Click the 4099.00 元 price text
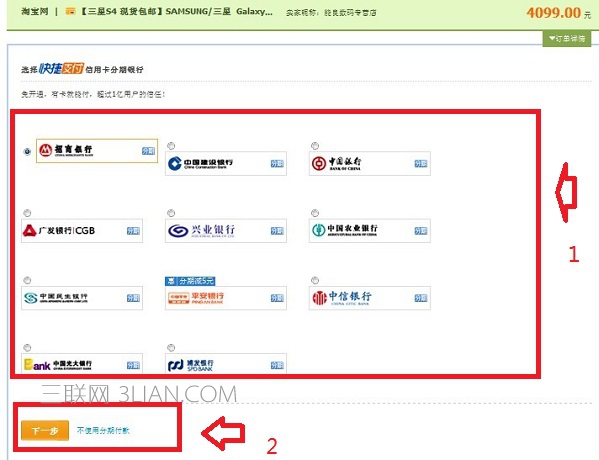The image size is (599, 460). (559, 13)
